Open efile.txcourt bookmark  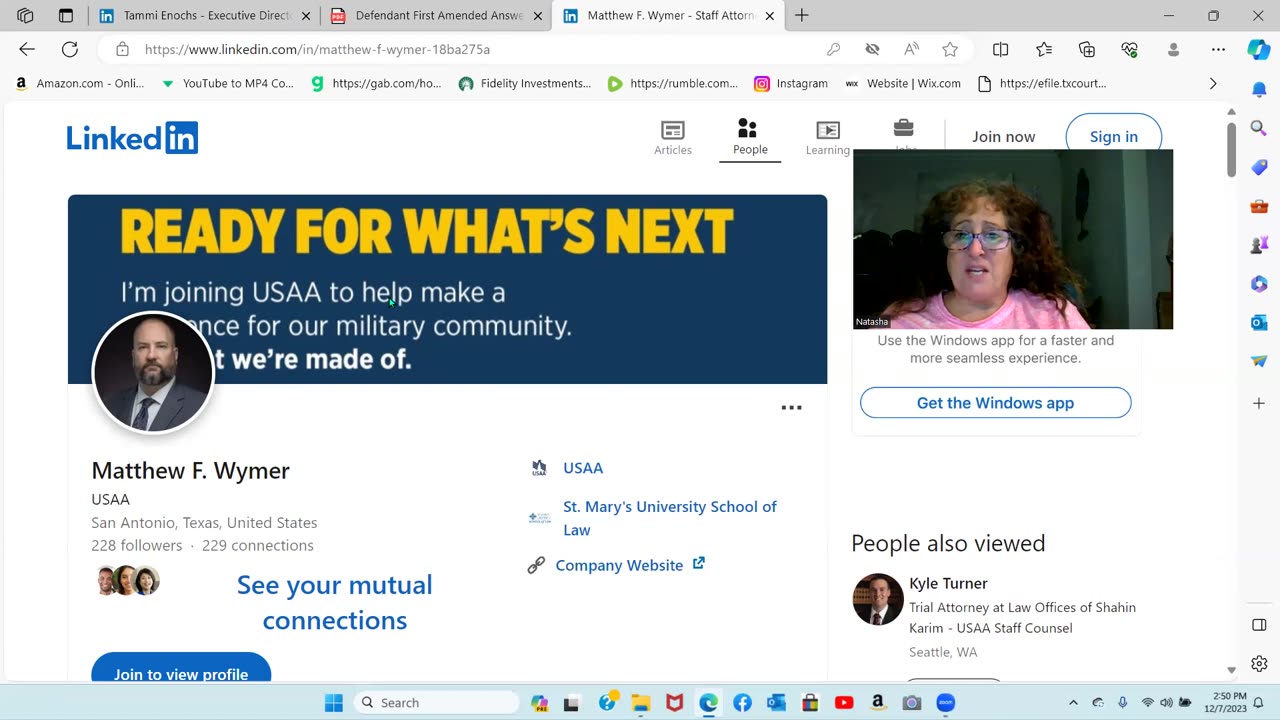point(1042,84)
